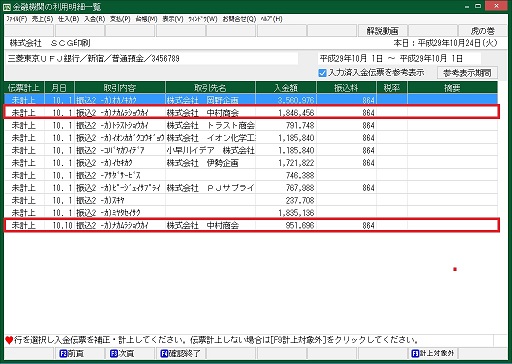The width and height of the screenshot is (512, 364).
Task: Click the app icon in the title bar
Action: coord(7,6)
